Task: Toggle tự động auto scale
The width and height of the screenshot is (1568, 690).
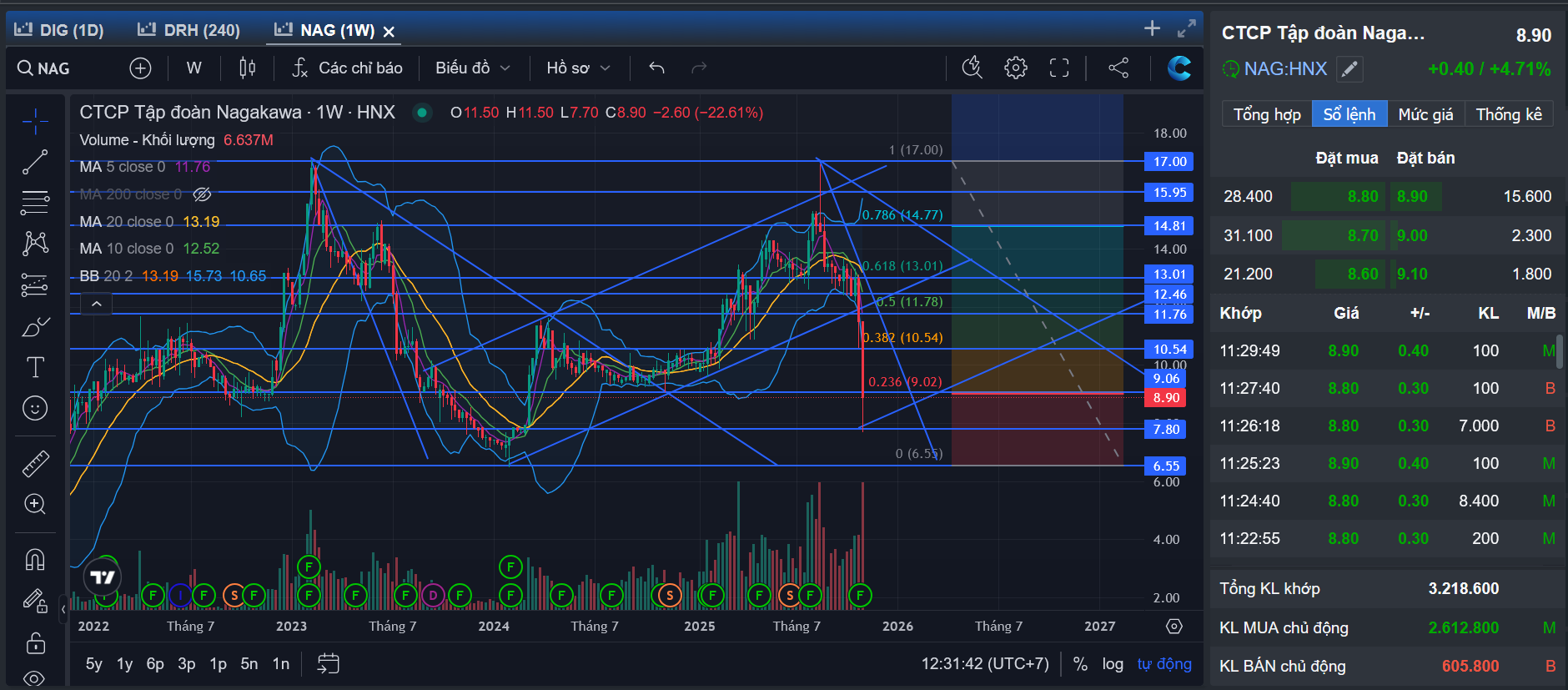Action: pyautogui.click(x=1164, y=664)
